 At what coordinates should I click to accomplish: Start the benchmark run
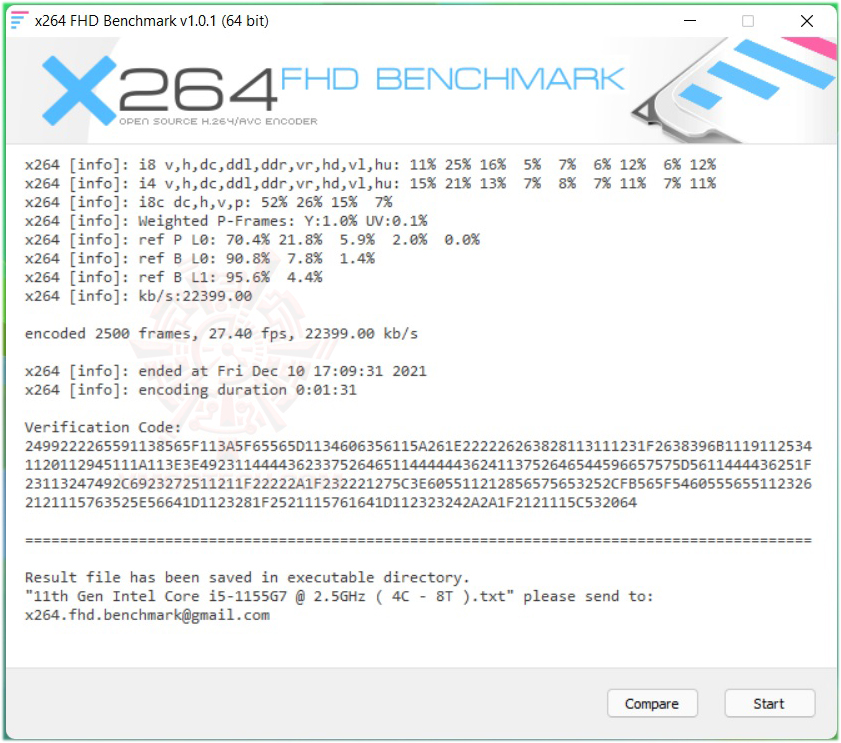click(770, 703)
